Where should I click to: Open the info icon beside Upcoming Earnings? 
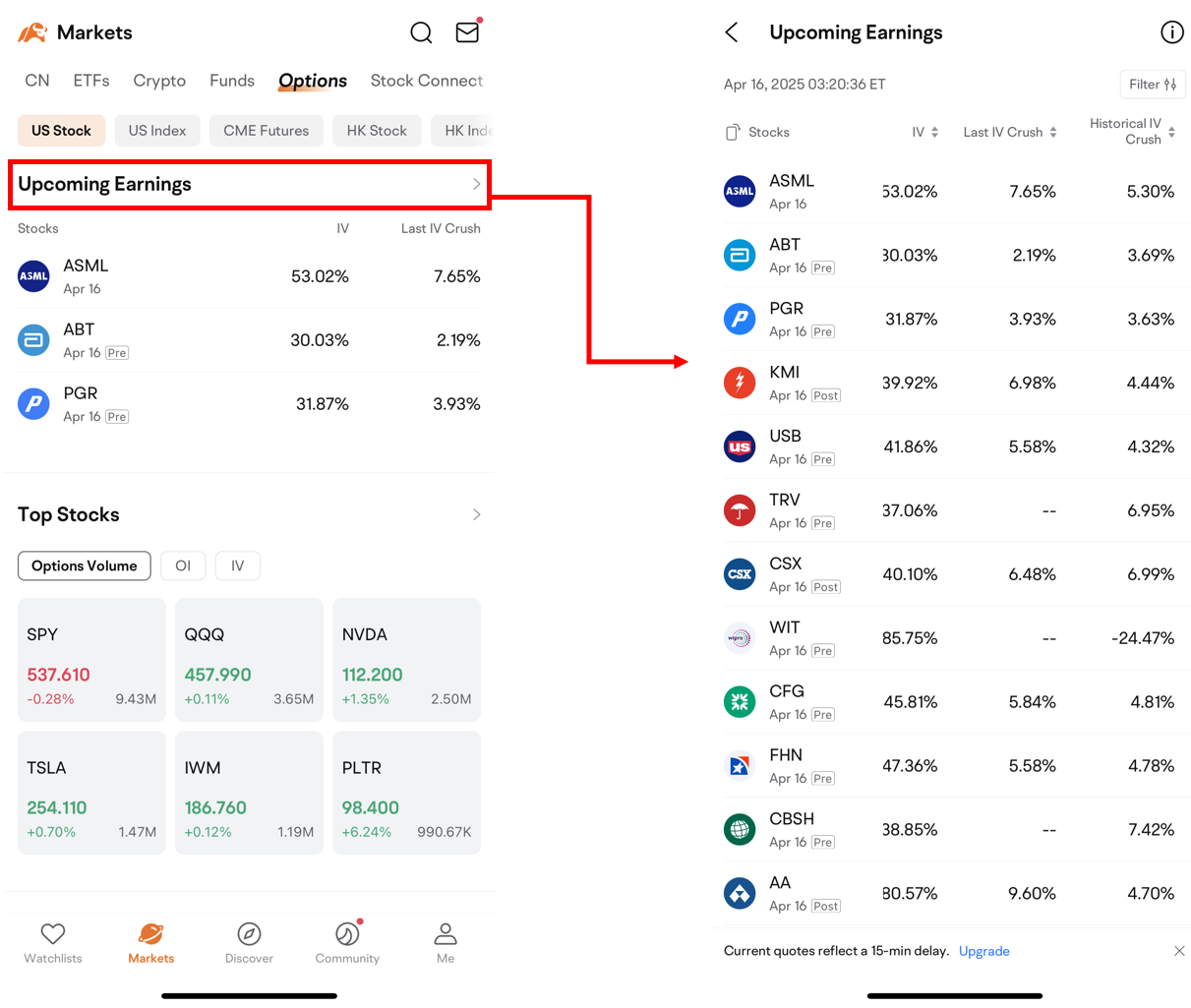(1171, 32)
